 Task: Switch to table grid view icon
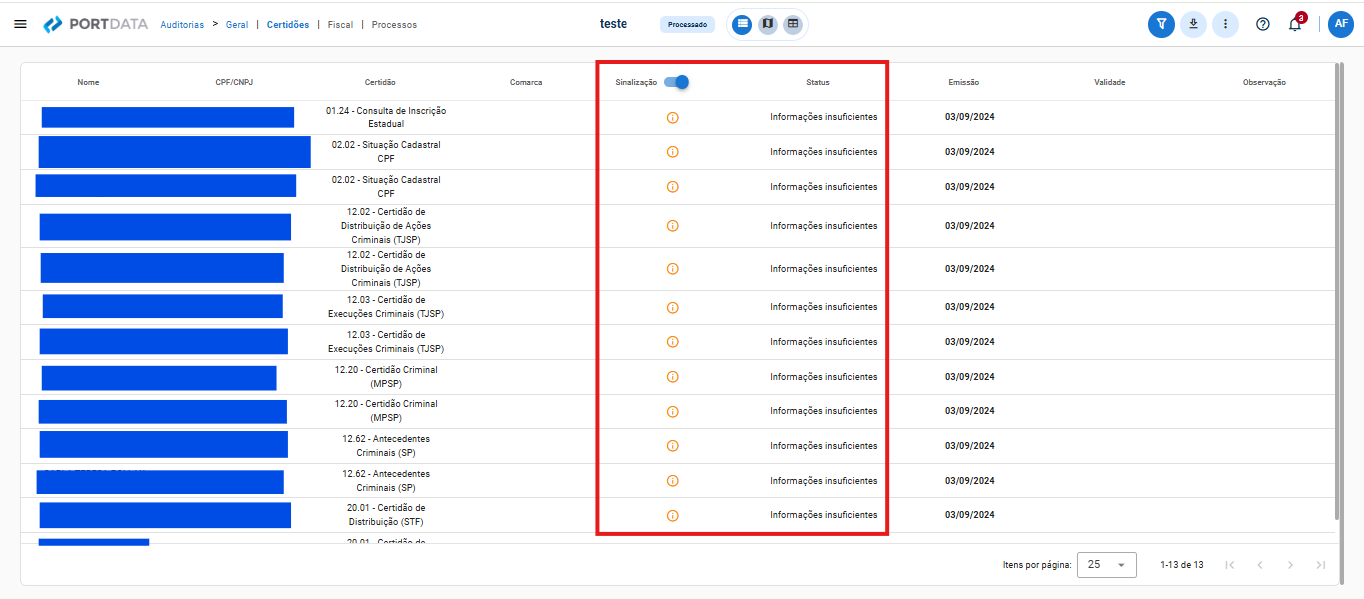792,24
